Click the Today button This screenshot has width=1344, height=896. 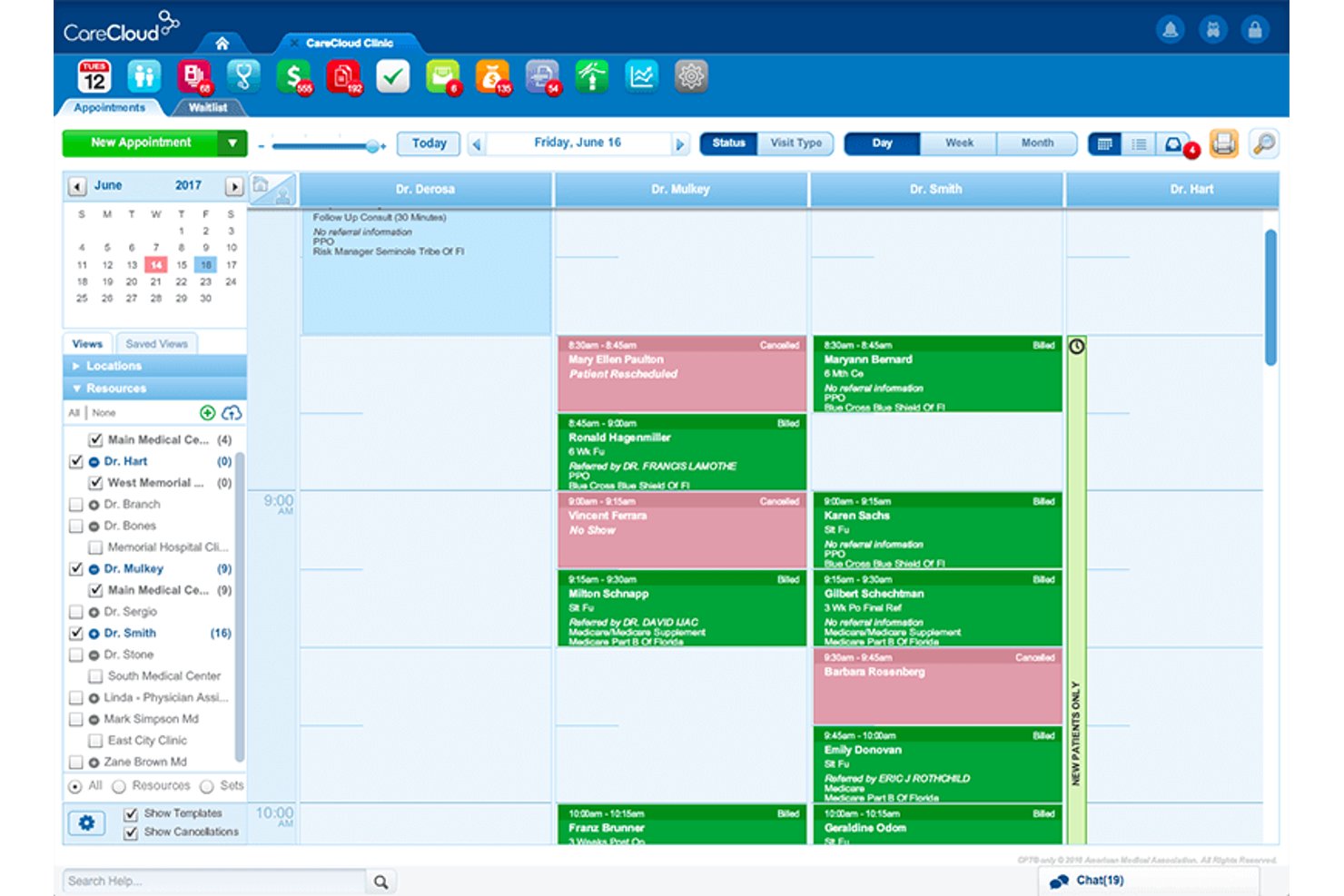[429, 143]
